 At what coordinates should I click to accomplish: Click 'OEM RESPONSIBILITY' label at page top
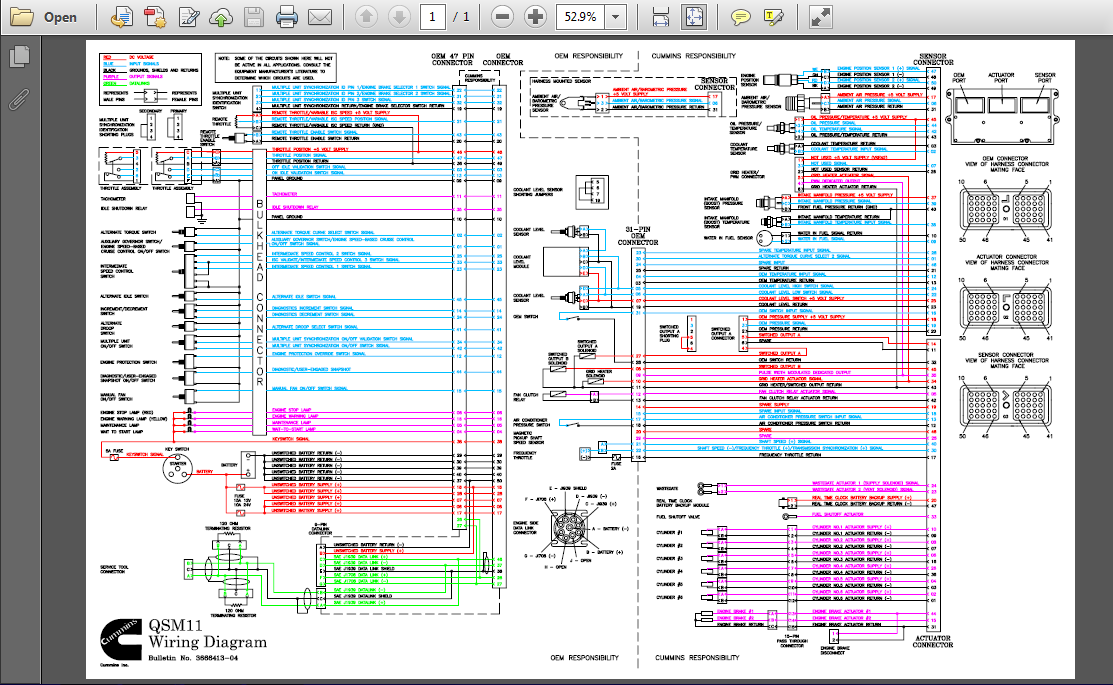588,55
